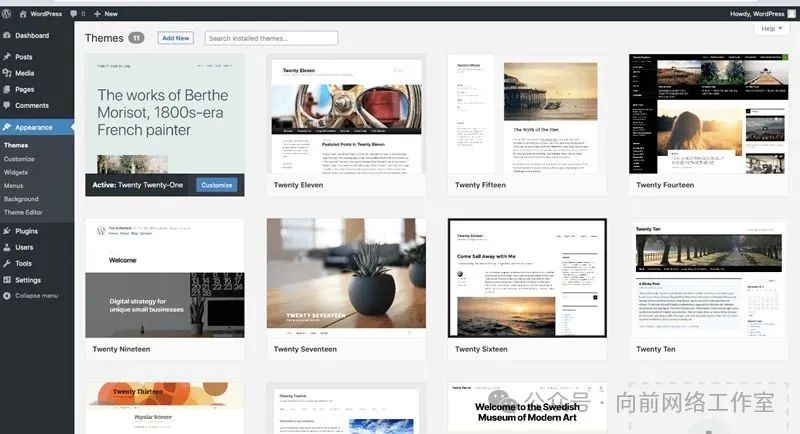Open the Theme Editor submenu item
800x434 pixels.
[23, 212]
